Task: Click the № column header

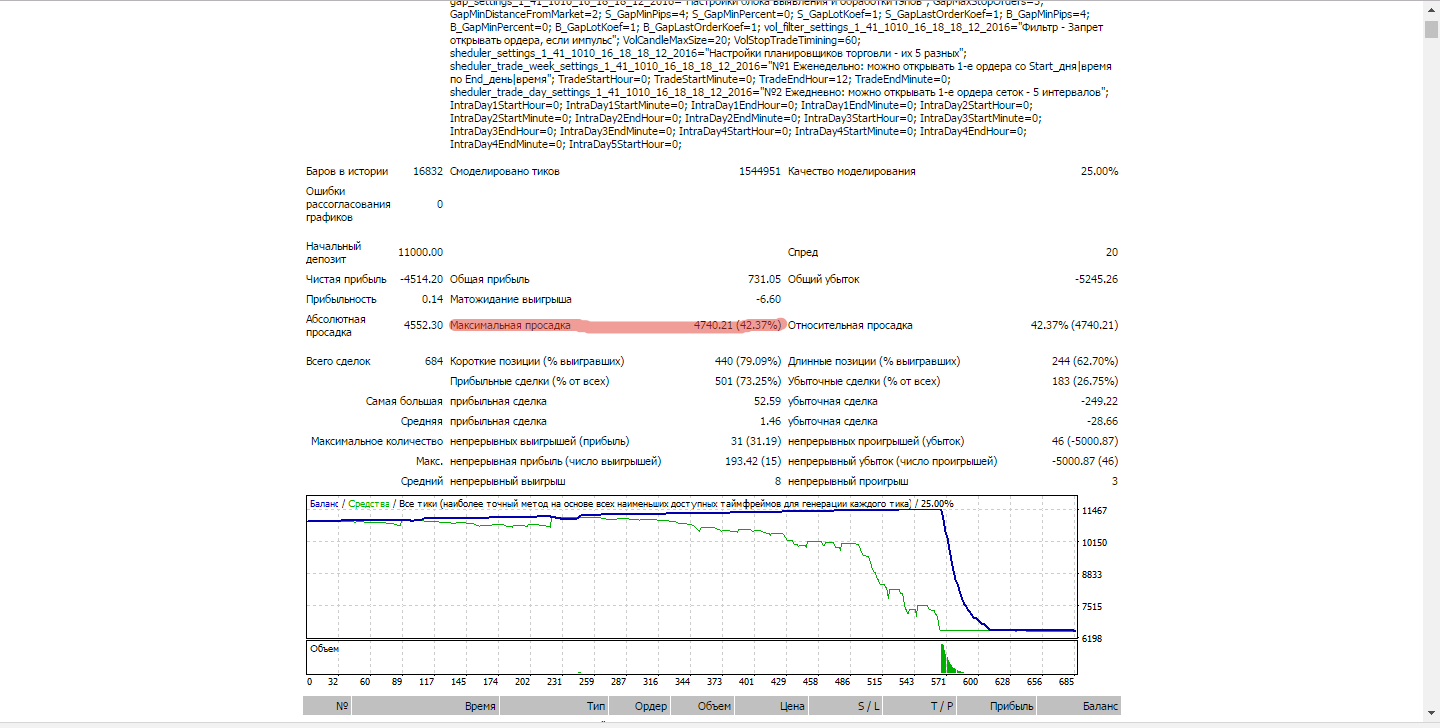Action: pyautogui.click(x=327, y=706)
